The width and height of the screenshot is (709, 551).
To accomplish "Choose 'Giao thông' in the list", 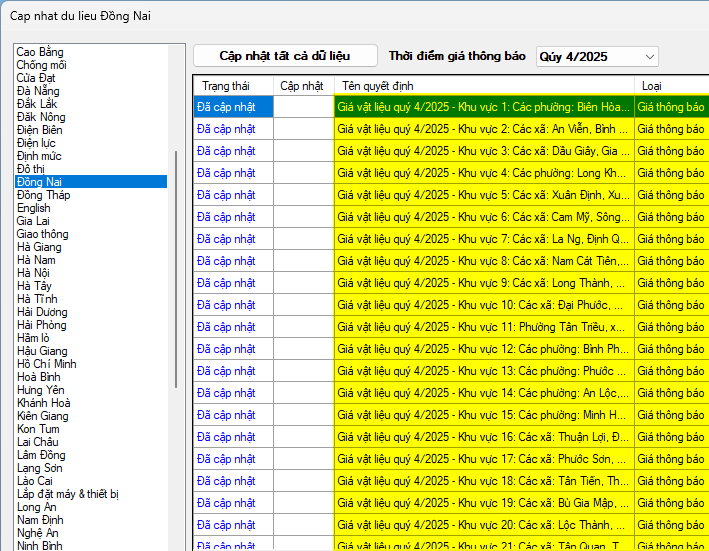I will pyautogui.click(x=43, y=234).
